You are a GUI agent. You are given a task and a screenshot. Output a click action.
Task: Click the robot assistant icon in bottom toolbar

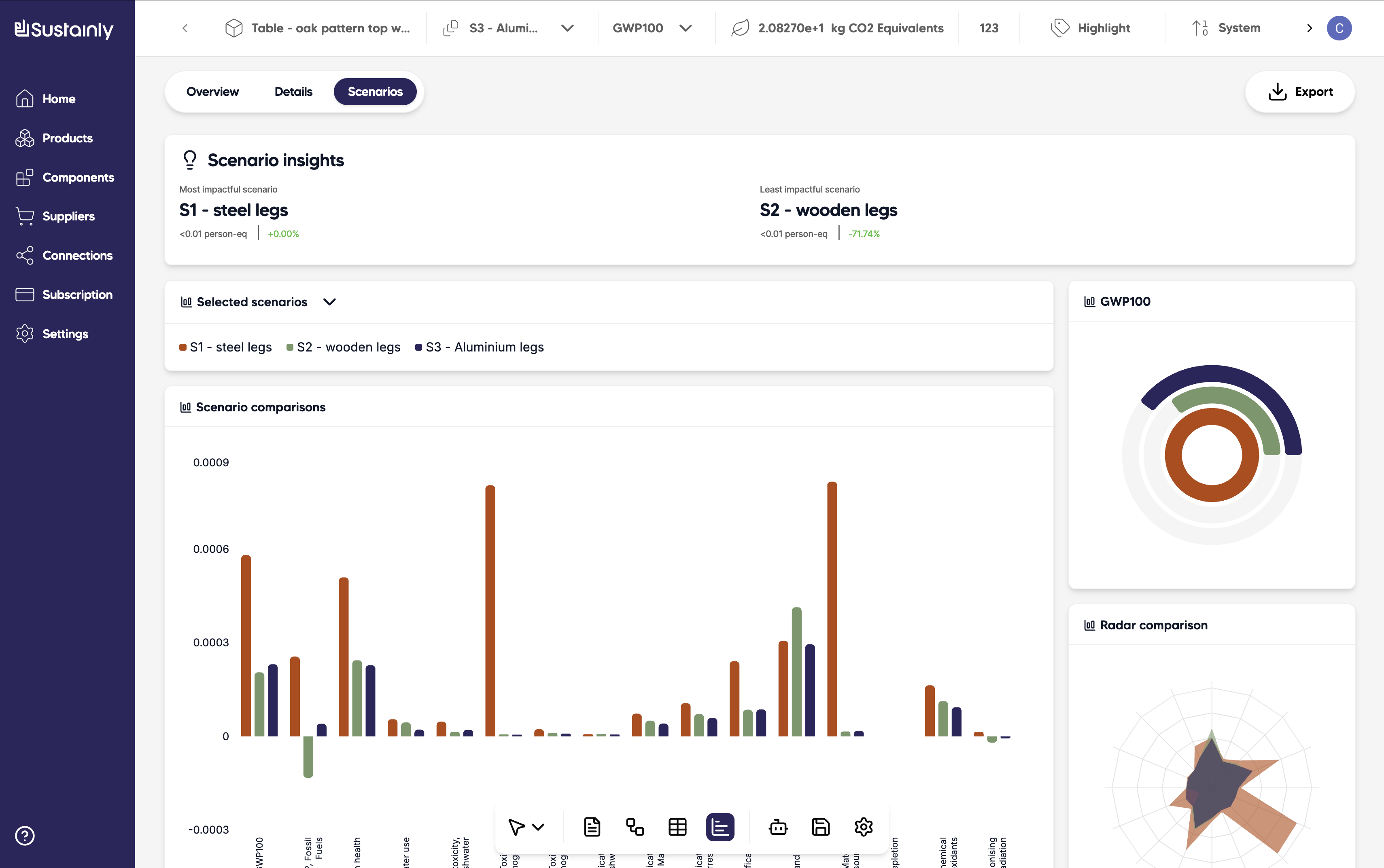[x=778, y=827]
